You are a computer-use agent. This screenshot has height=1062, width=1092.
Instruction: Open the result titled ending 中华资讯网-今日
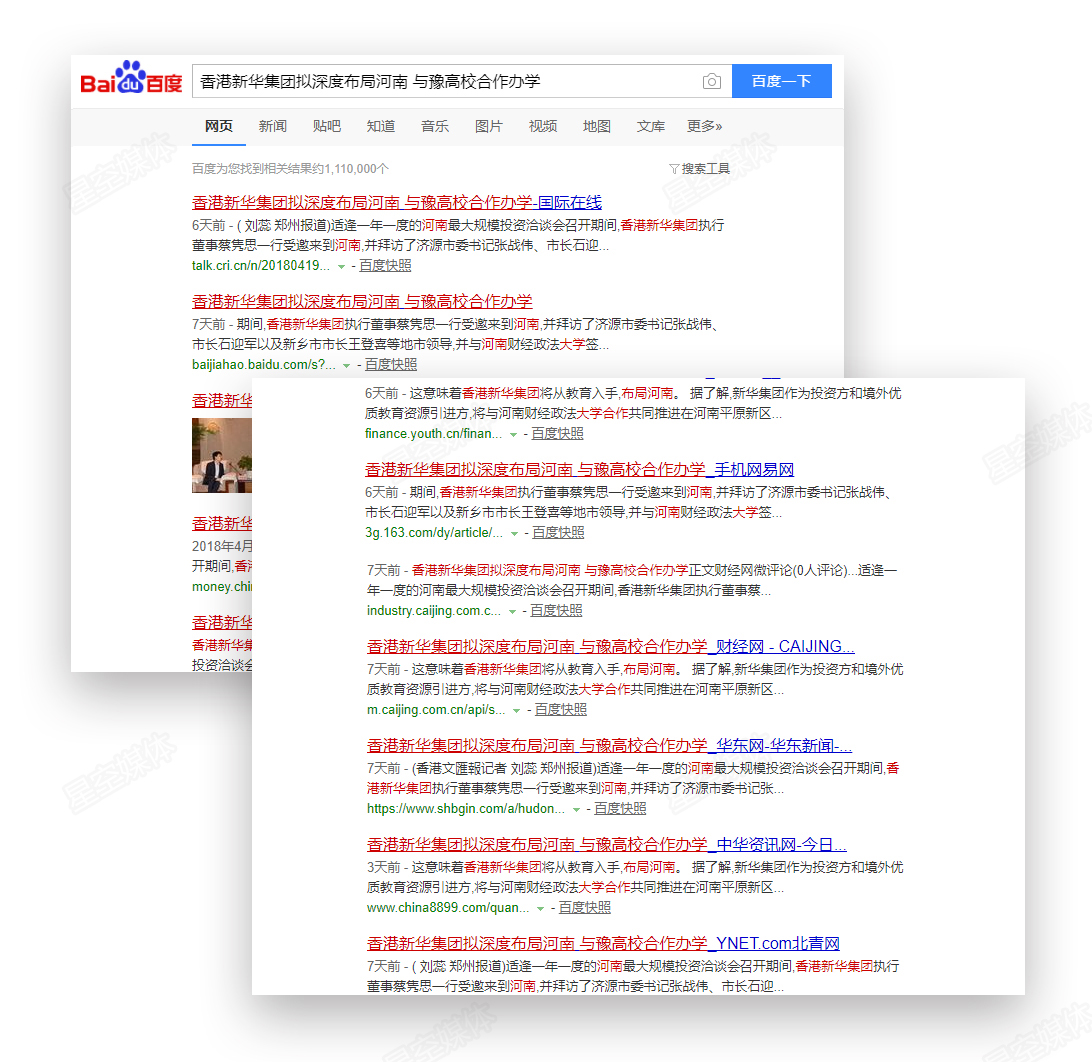(x=607, y=845)
